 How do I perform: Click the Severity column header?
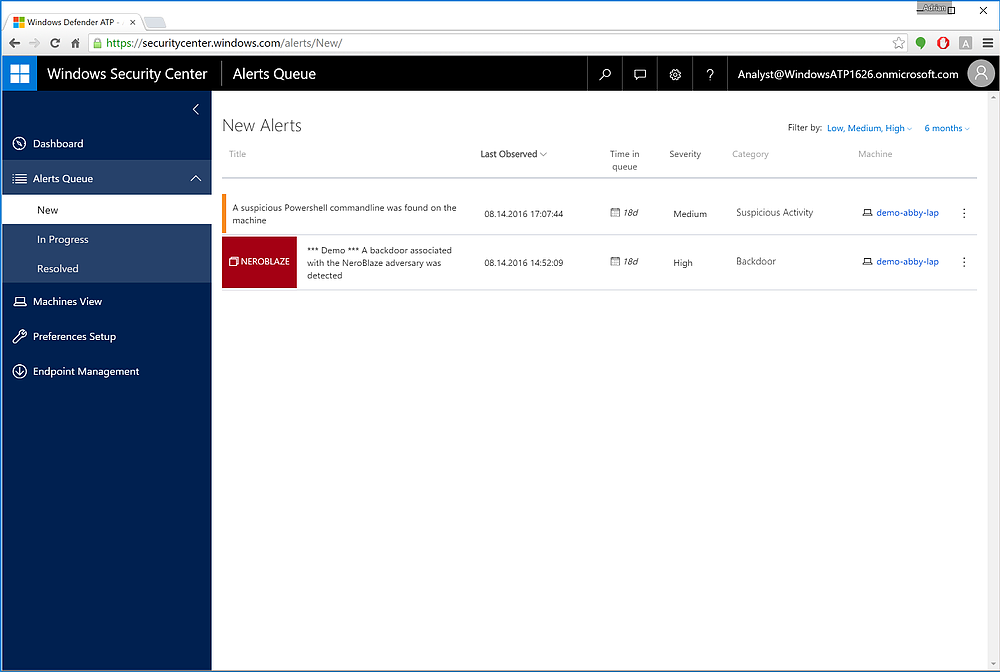(x=685, y=154)
